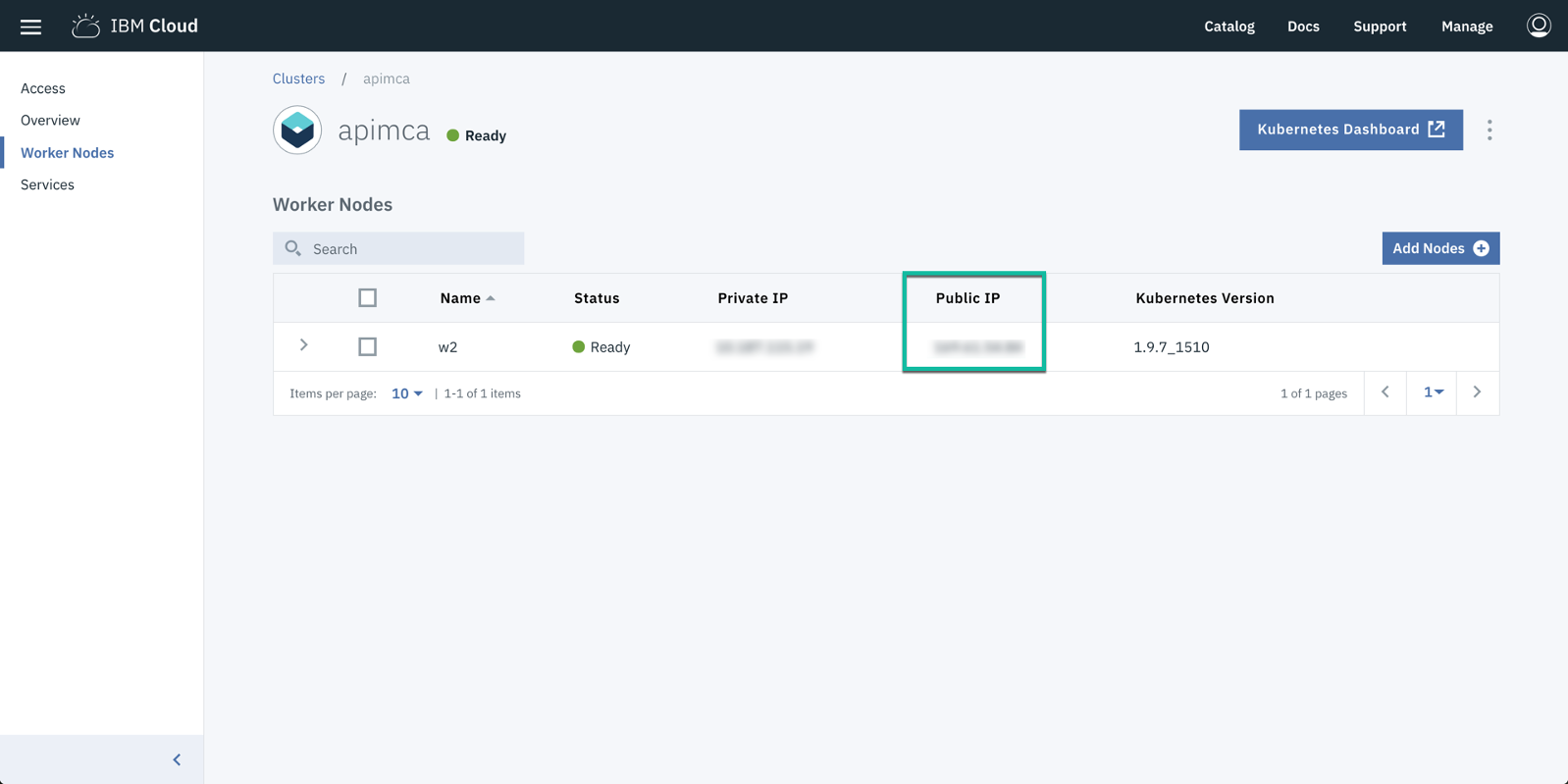Go to the Services section
The height and width of the screenshot is (784, 1568).
(47, 184)
